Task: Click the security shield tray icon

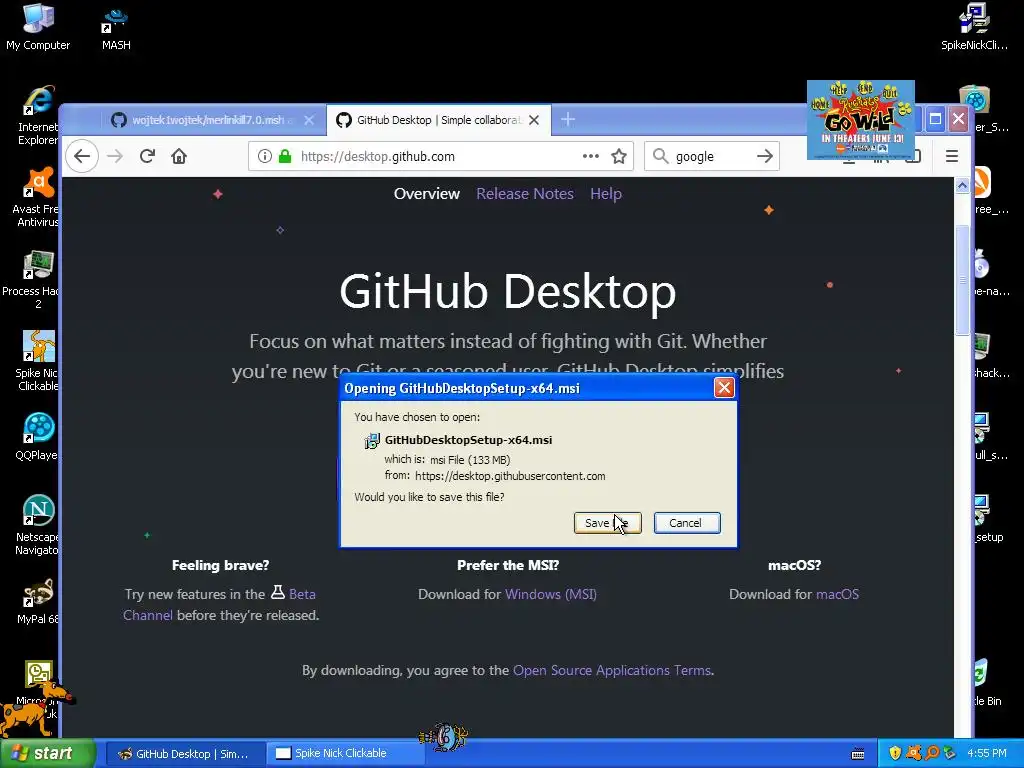Action: [895, 753]
